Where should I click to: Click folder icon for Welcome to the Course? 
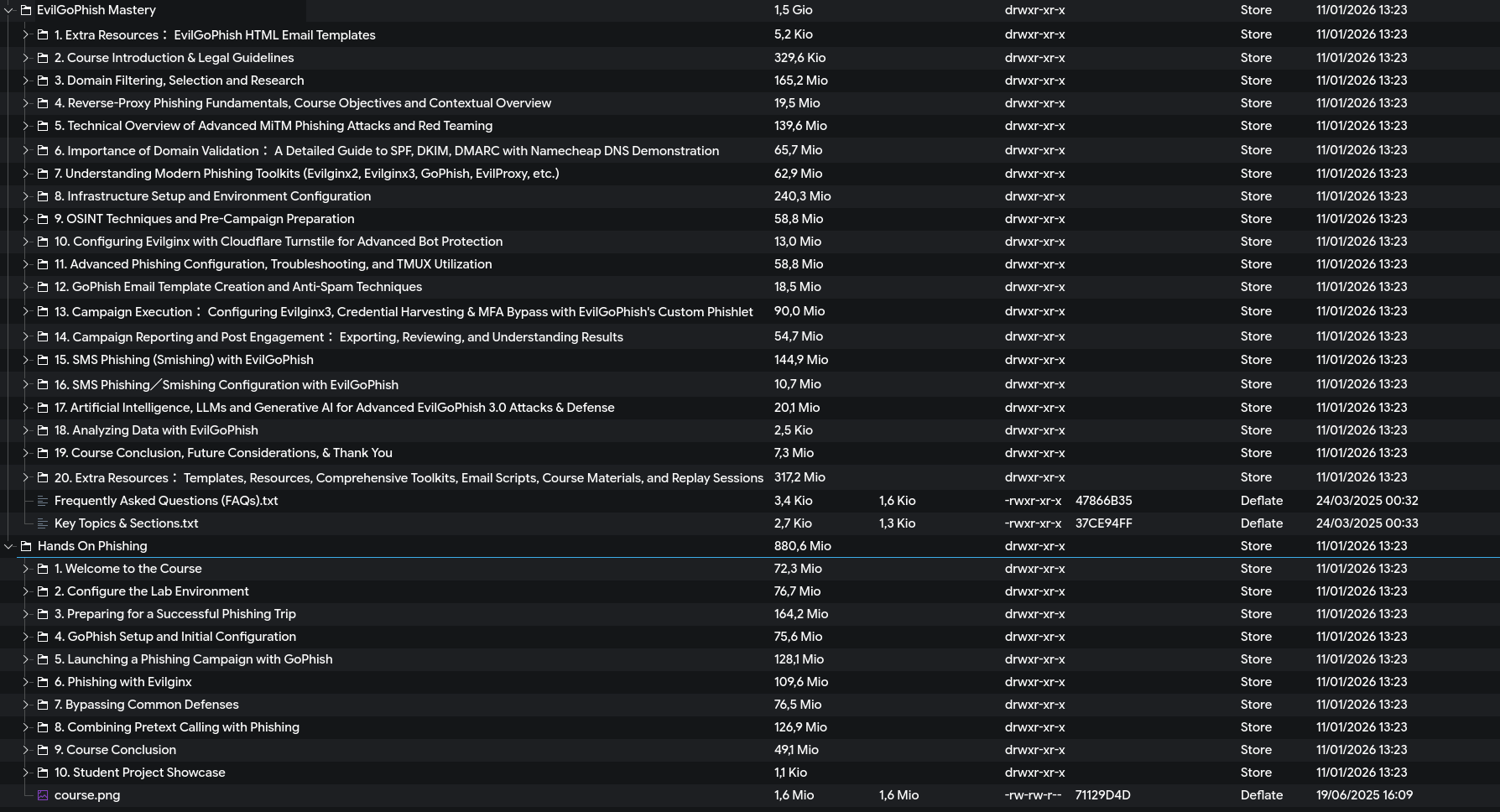pos(43,569)
